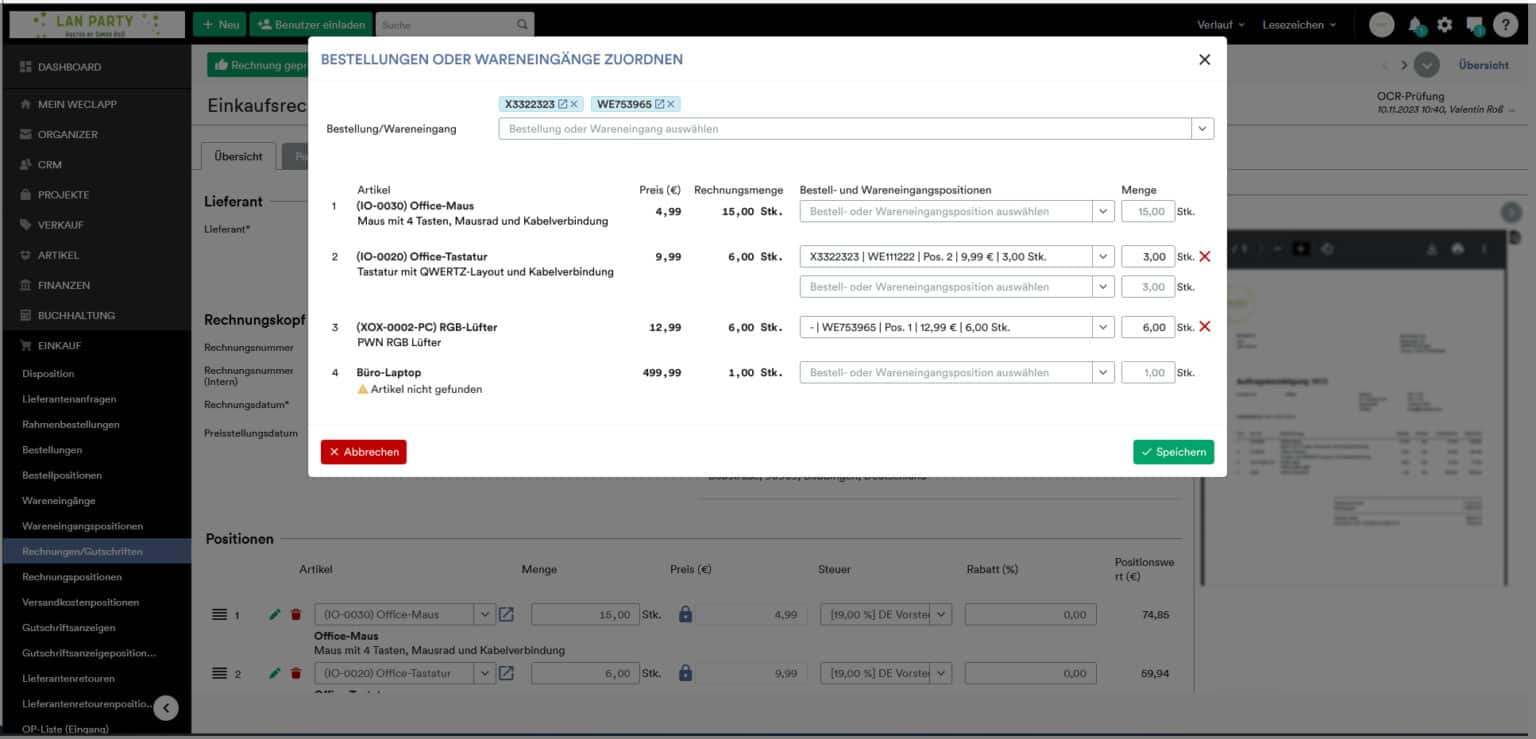Image resolution: width=1536 pixels, height=739 pixels.
Task: Open the settings gear icon
Action: 1444,25
